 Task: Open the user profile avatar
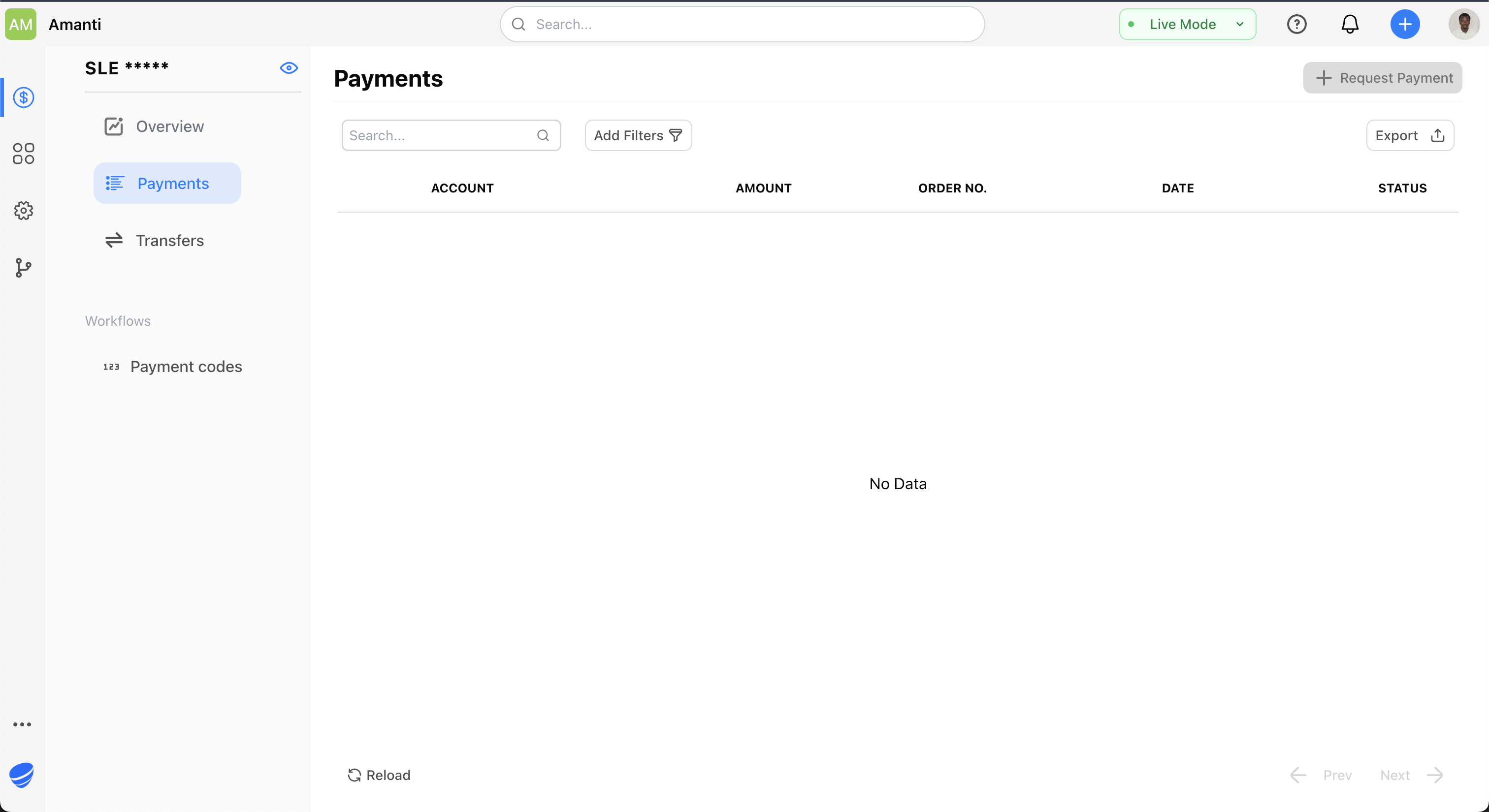pyautogui.click(x=1463, y=24)
